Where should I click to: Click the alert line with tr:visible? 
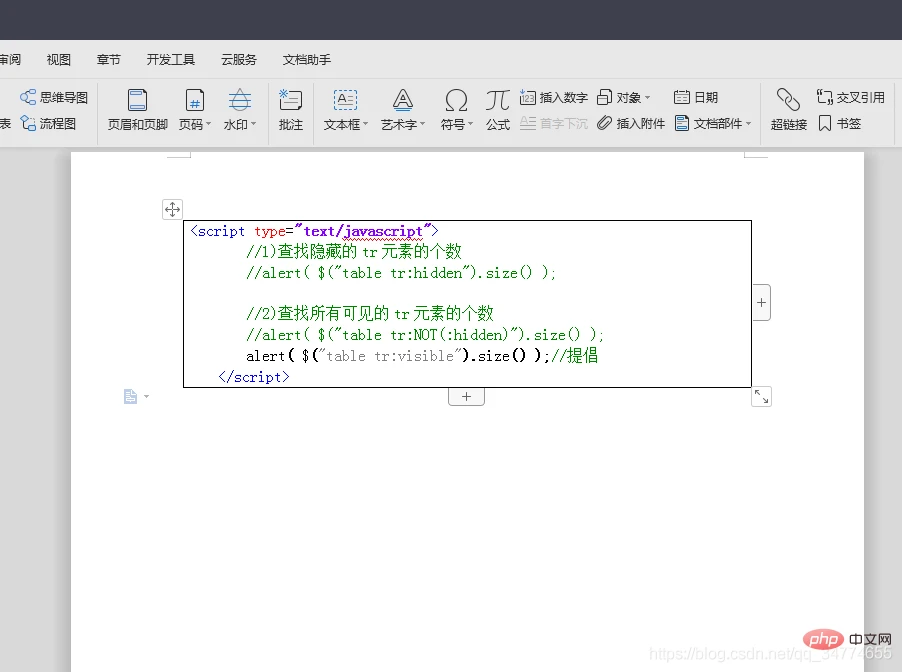(422, 356)
